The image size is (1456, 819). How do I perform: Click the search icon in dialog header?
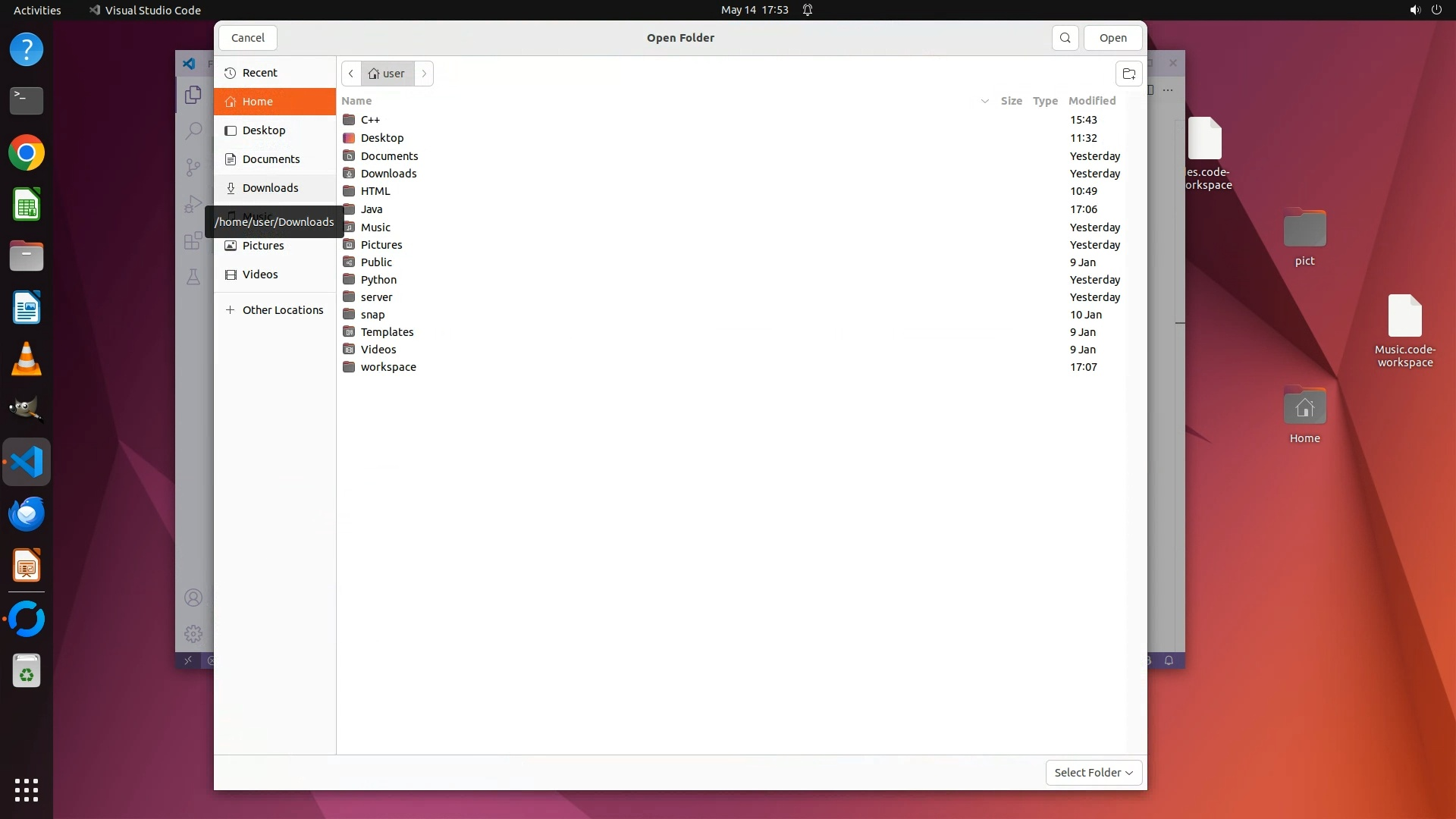pyautogui.click(x=1065, y=38)
